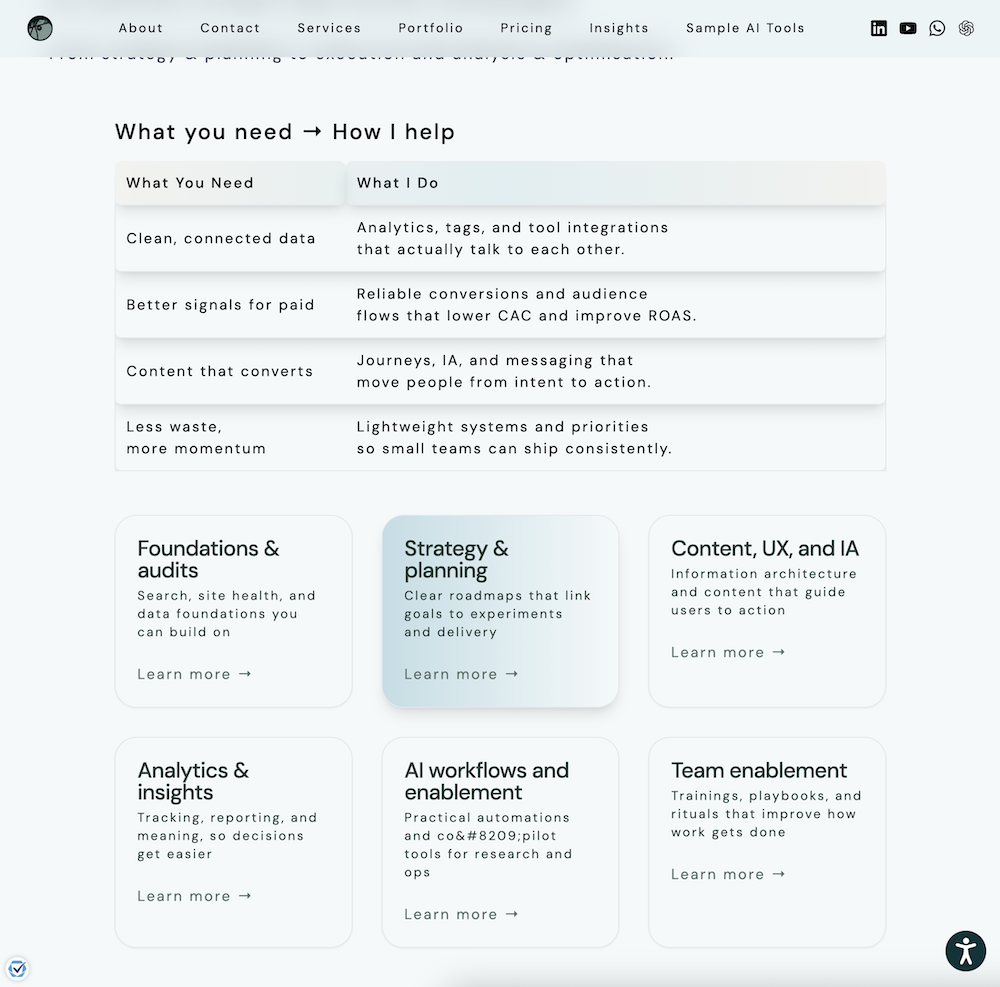Open Learn more under Content, UX, and IA
The image size is (1000, 987).
click(x=728, y=652)
